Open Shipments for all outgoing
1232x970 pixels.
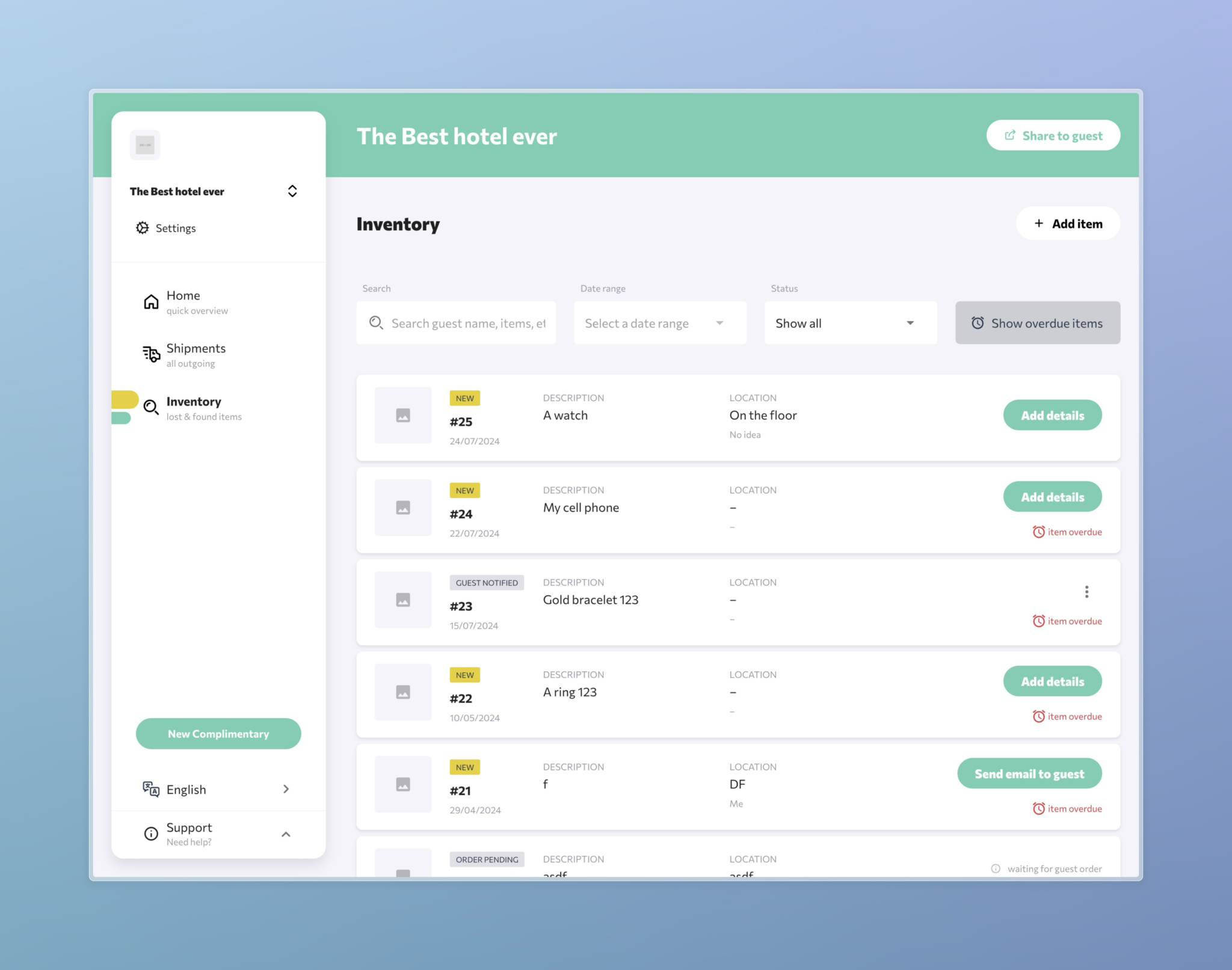coord(151,354)
